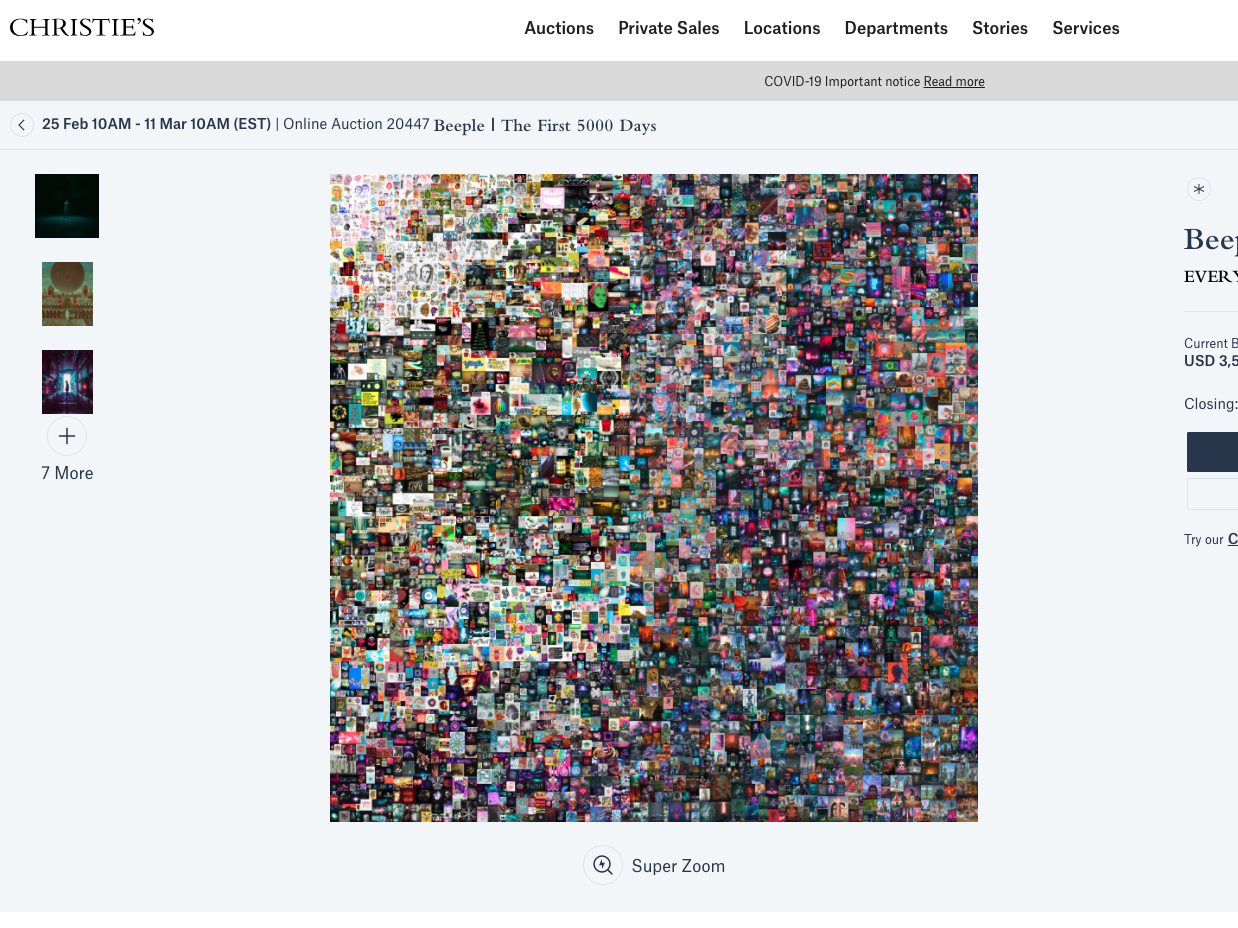Screen dimensions: 1238x928
Task: Open the link after Try our
Action: pyautogui.click(x=1233, y=539)
